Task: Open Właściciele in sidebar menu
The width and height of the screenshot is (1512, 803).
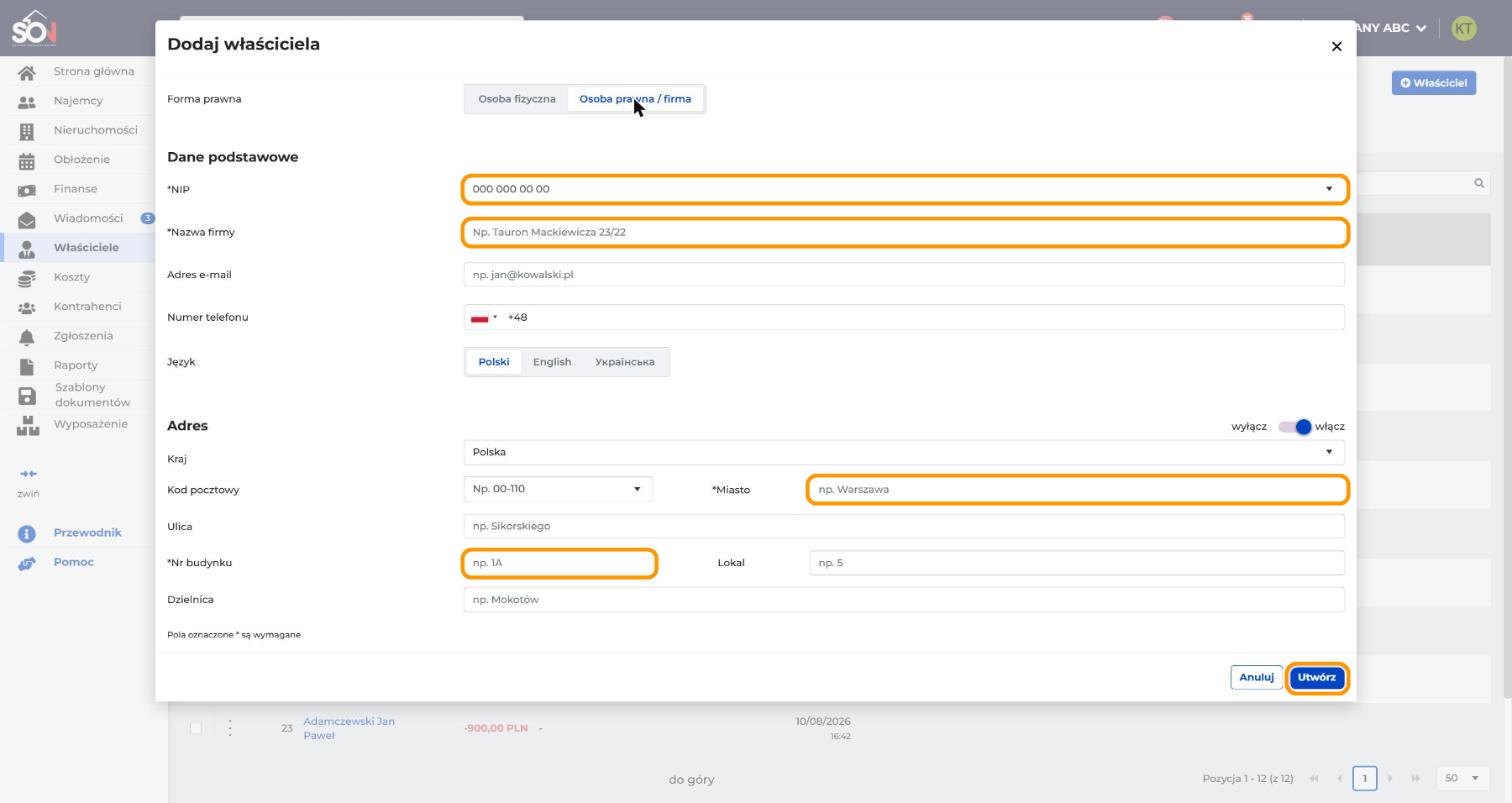Action: point(86,248)
